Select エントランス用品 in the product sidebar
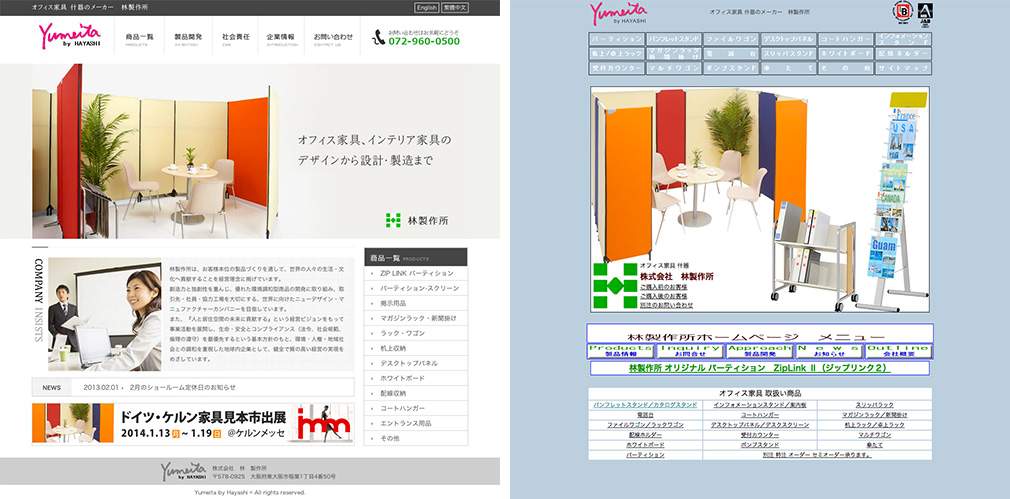 tap(416, 424)
